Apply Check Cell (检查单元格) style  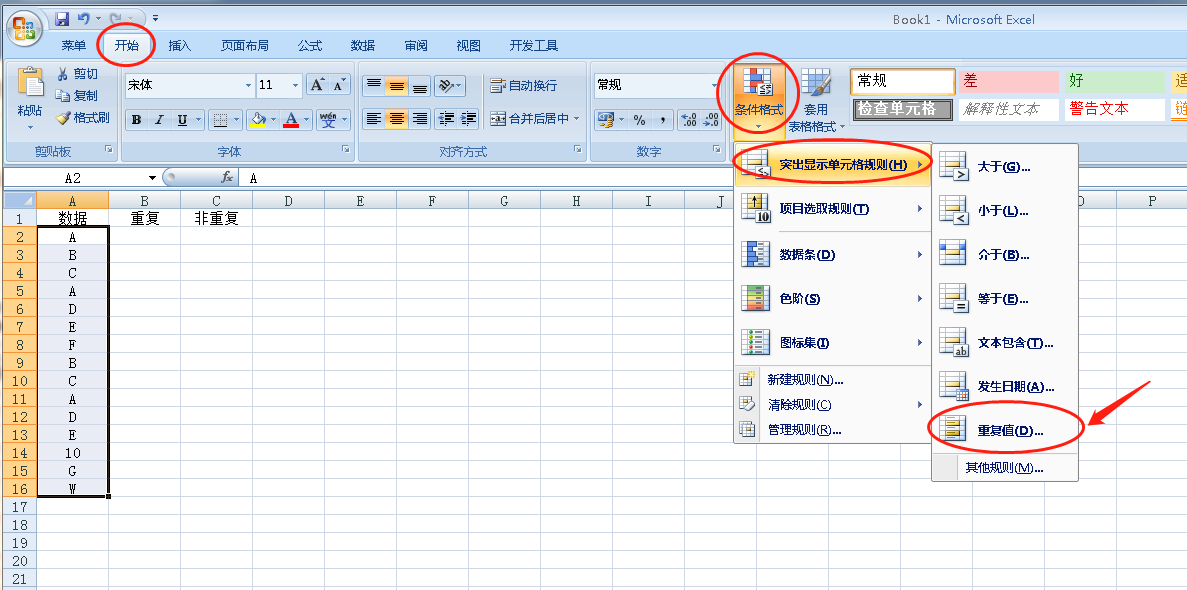tap(902, 109)
